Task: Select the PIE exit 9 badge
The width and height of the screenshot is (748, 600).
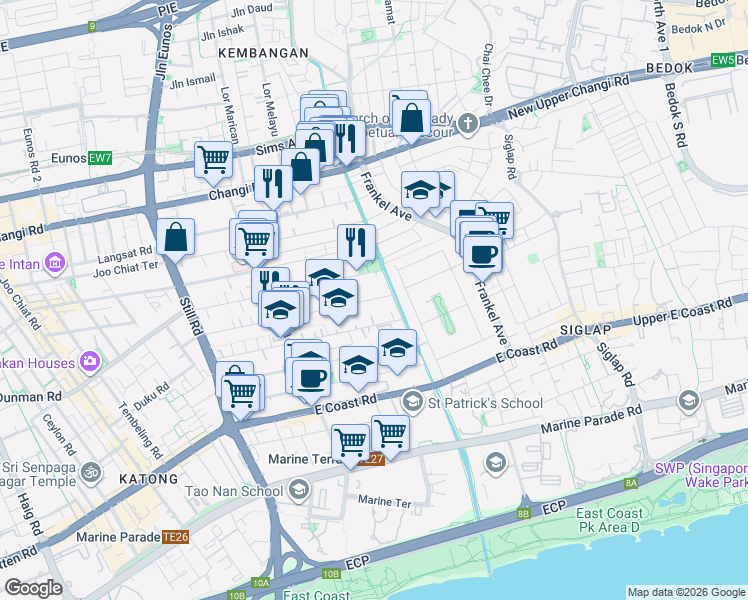Action: [92, 26]
